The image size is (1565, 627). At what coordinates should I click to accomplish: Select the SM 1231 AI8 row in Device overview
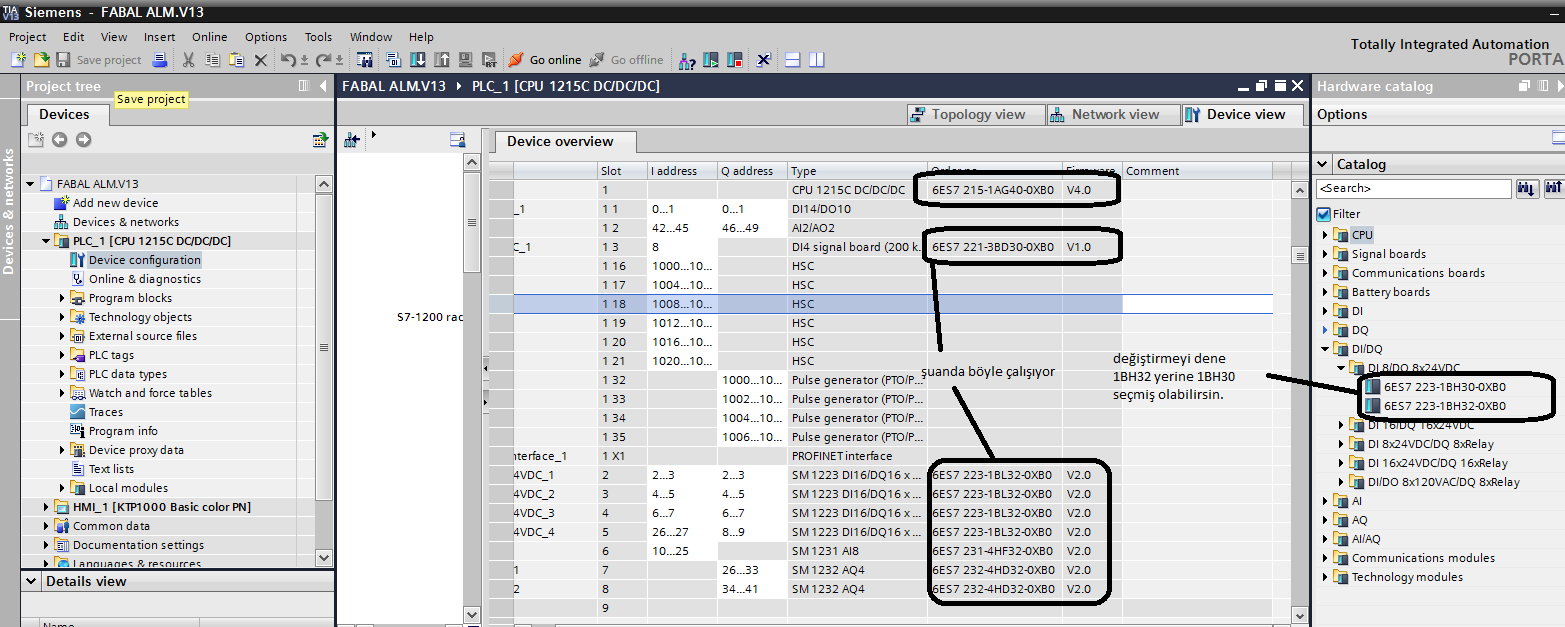pyautogui.click(x=880, y=551)
